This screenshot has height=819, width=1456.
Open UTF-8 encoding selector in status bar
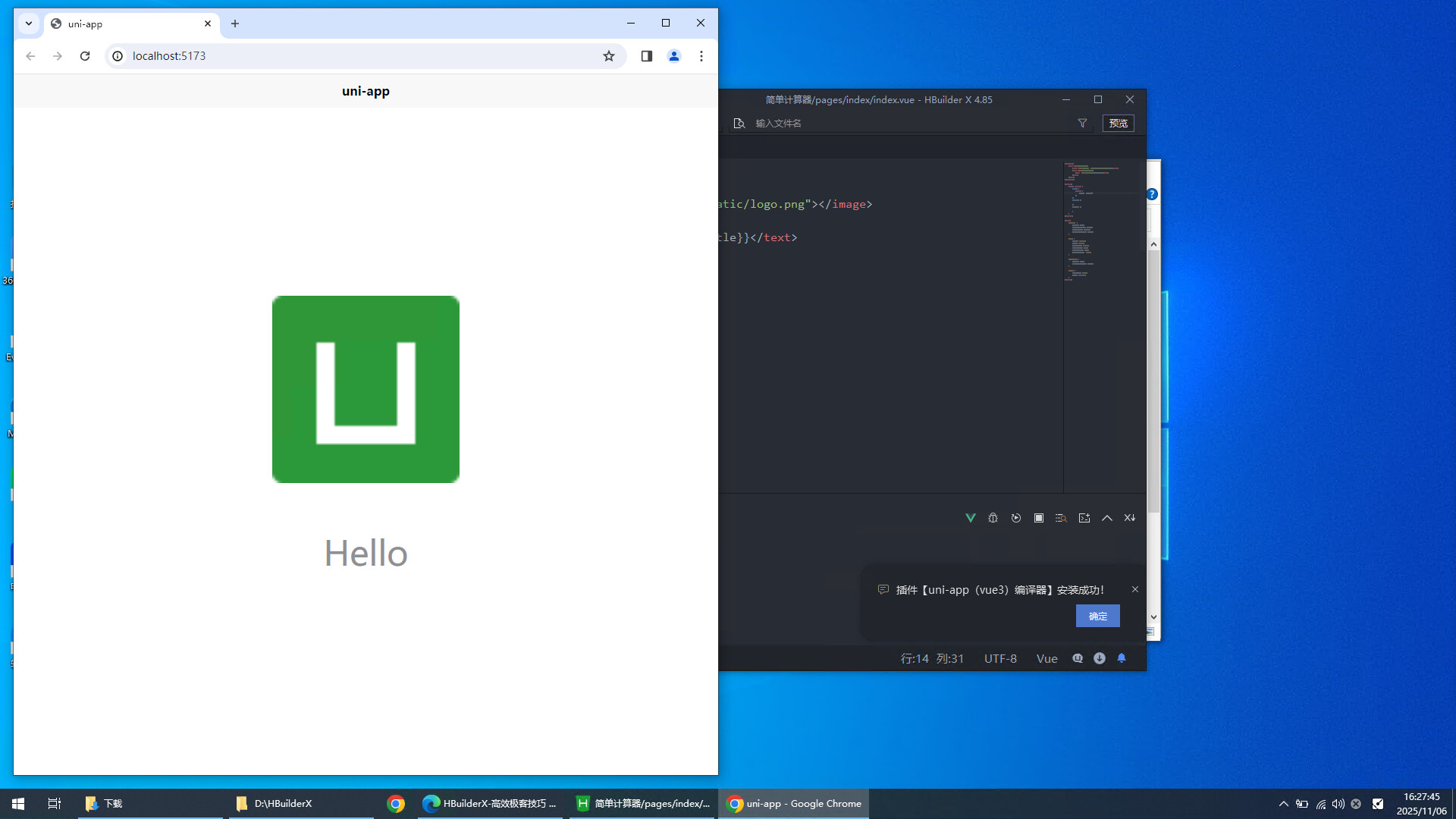1000,658
